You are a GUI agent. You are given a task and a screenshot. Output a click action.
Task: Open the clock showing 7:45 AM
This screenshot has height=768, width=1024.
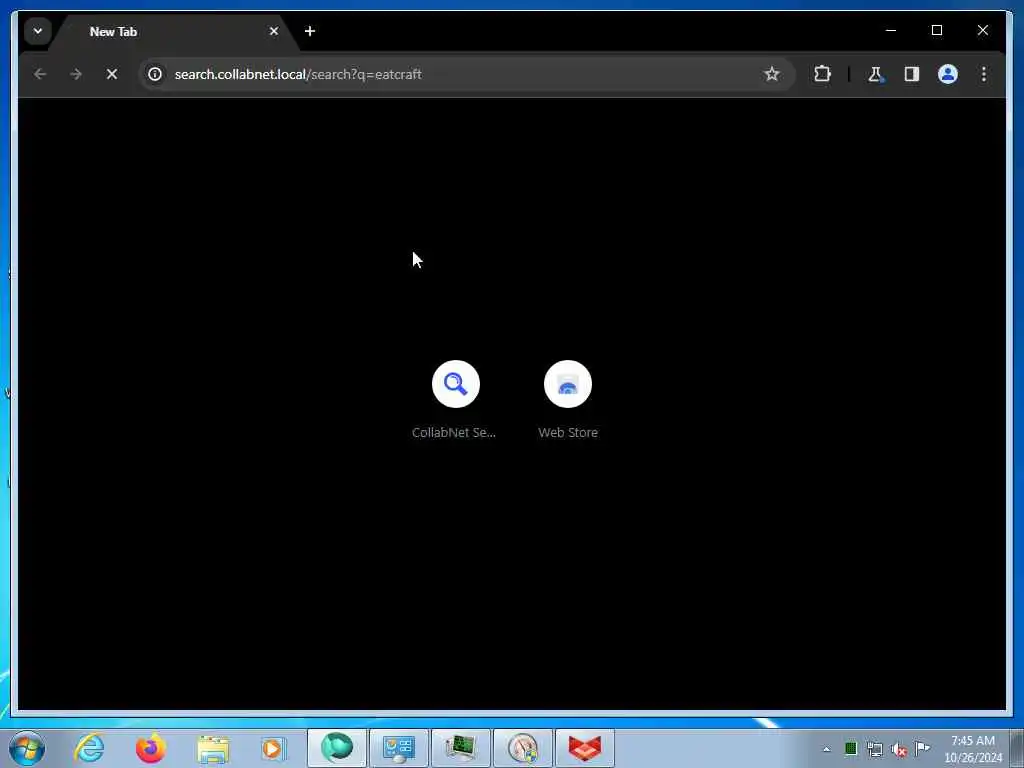(x=973, y=749)
